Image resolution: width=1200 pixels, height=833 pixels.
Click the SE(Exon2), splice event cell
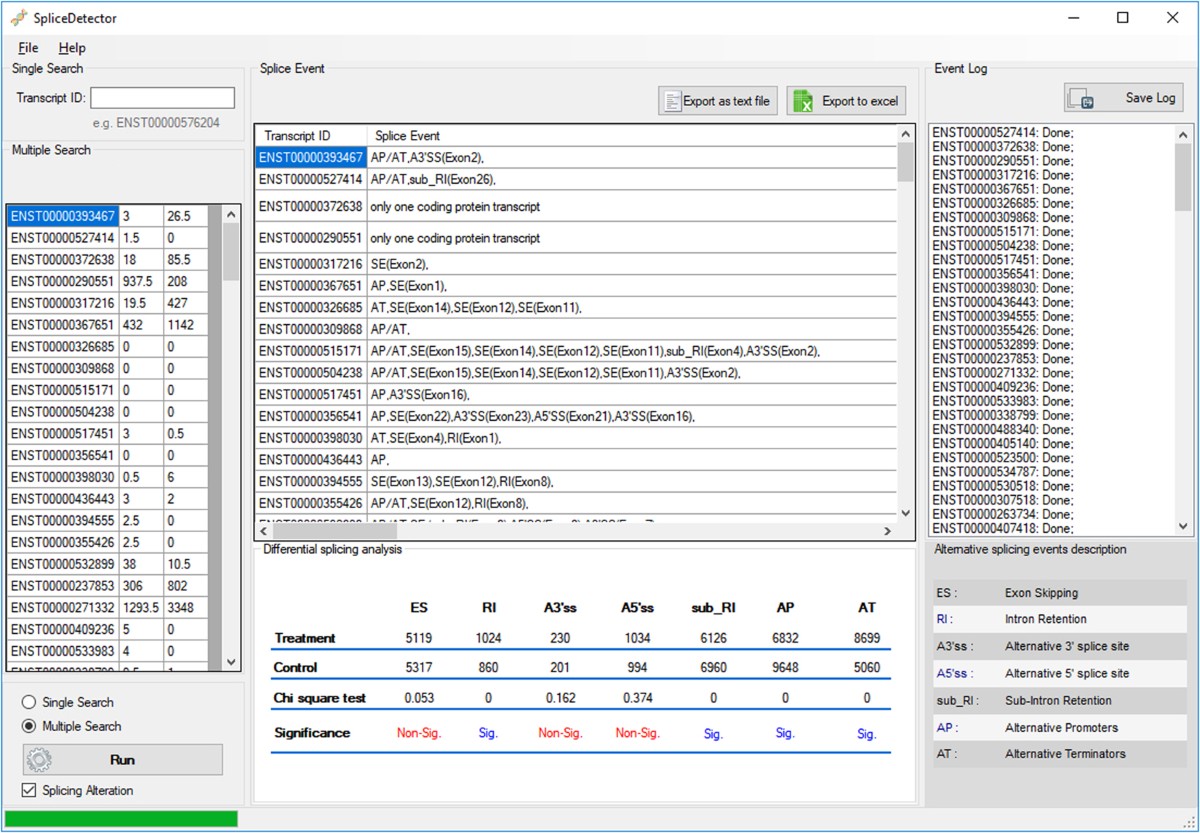632,264
